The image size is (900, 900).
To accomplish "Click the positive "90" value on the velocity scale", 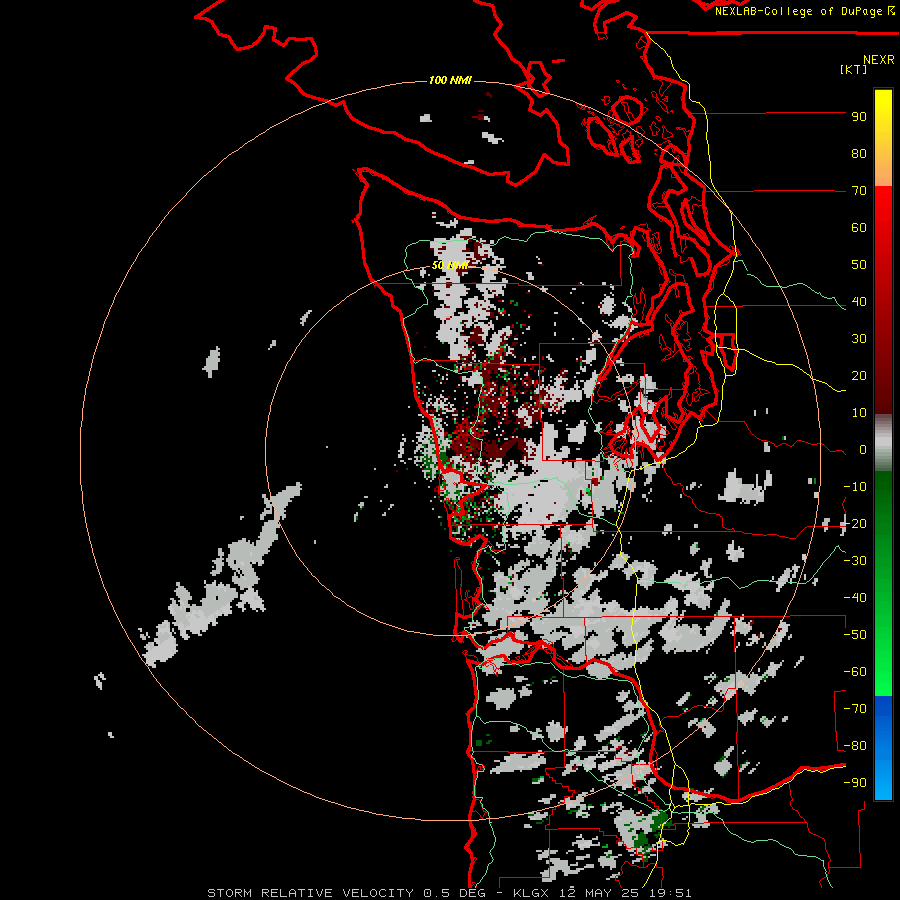I will 859,117.
